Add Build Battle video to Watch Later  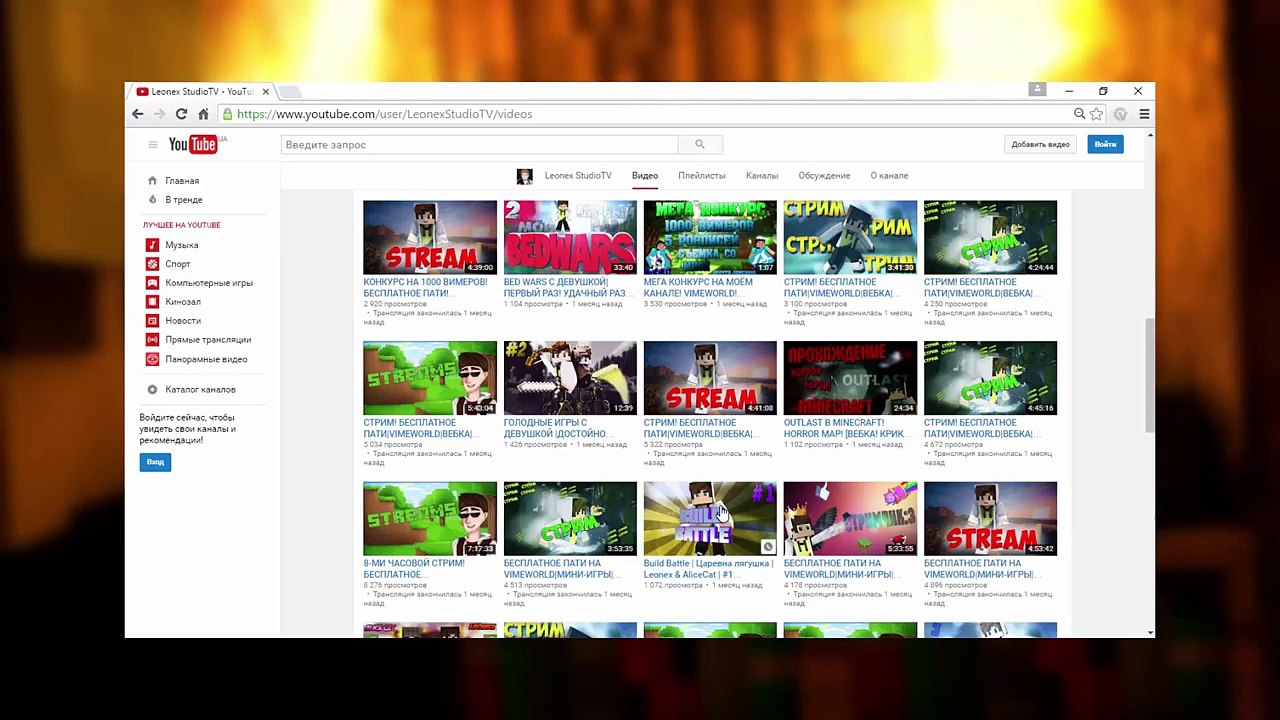767,546
